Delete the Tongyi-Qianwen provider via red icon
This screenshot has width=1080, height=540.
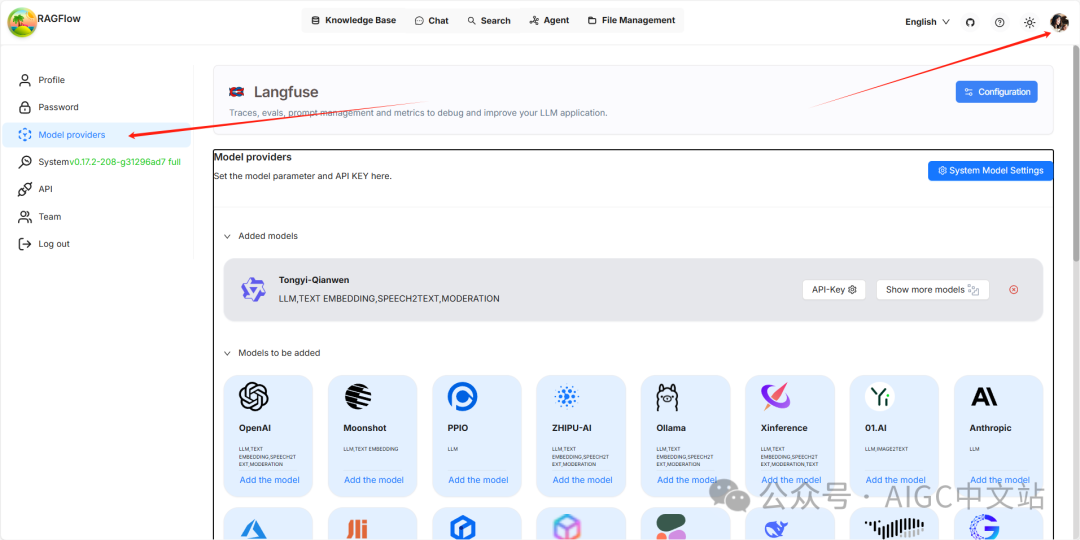(1013, 290)
